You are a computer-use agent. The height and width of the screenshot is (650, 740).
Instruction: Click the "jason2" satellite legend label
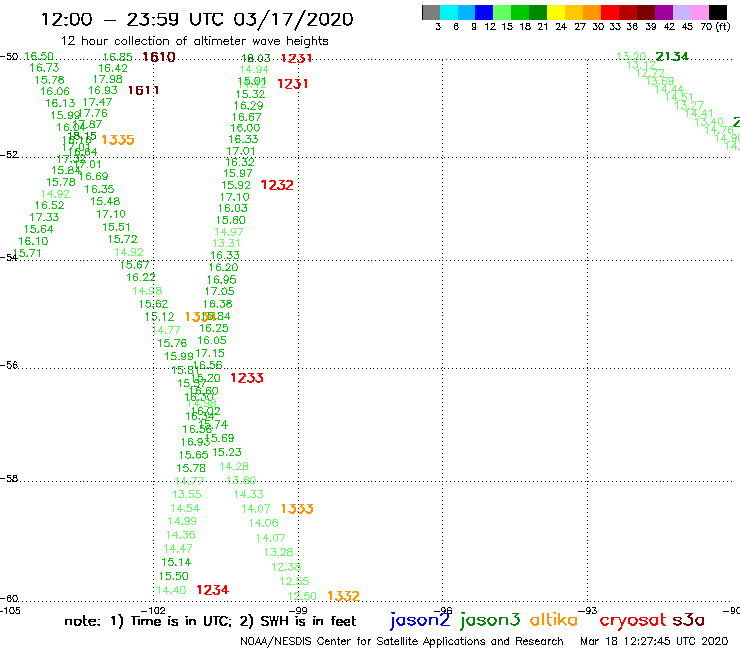[x=420, y=620]
